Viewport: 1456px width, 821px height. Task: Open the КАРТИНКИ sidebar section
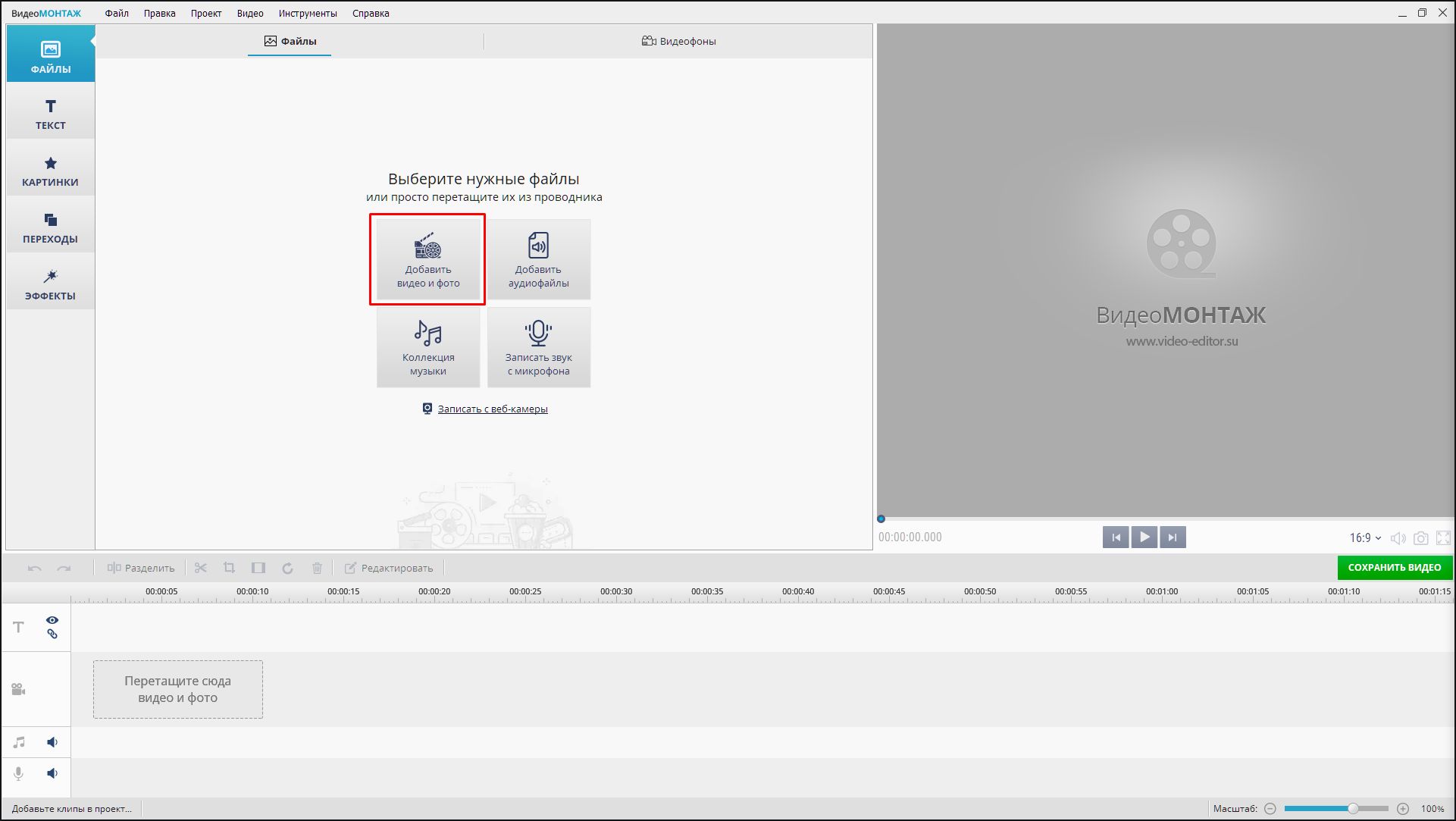pyautogui.click(x=51, y=168)
